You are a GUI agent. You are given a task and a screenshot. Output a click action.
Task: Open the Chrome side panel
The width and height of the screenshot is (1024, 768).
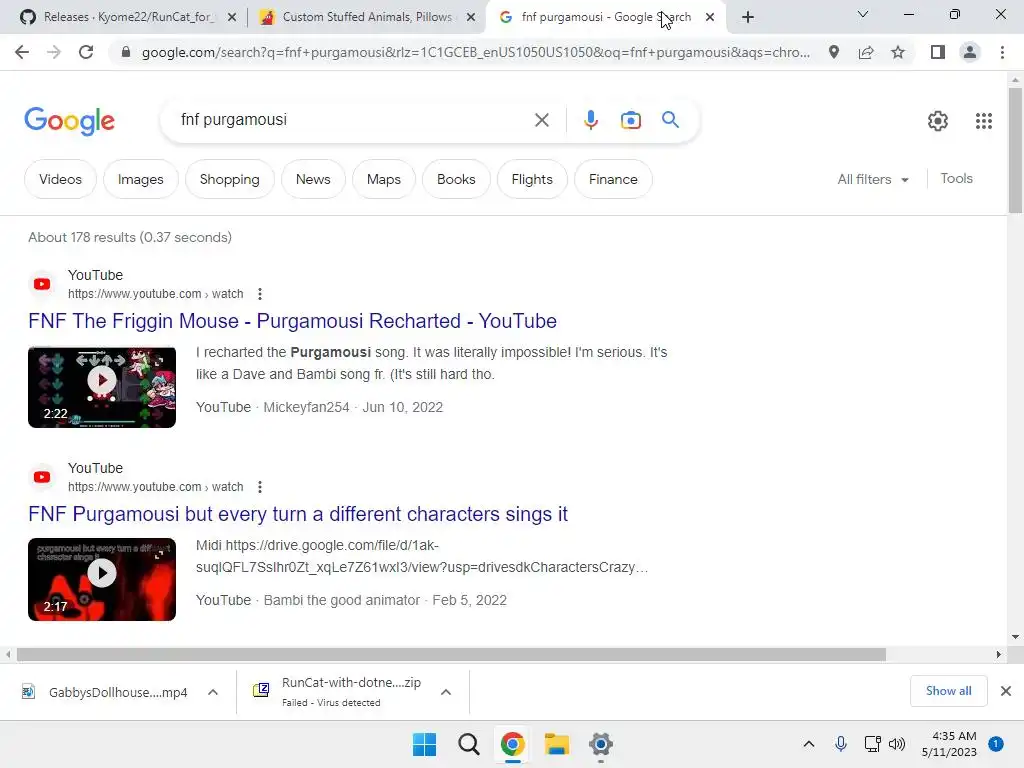[938, 52]
